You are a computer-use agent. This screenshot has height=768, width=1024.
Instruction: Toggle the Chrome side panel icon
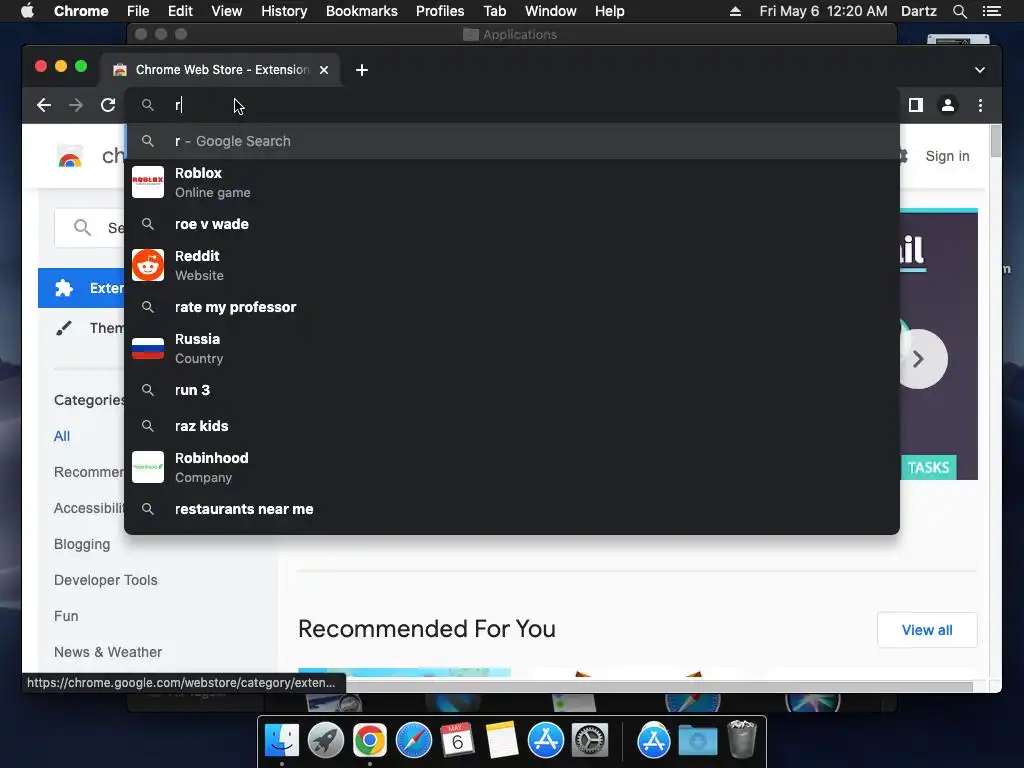tap(916, 105)
